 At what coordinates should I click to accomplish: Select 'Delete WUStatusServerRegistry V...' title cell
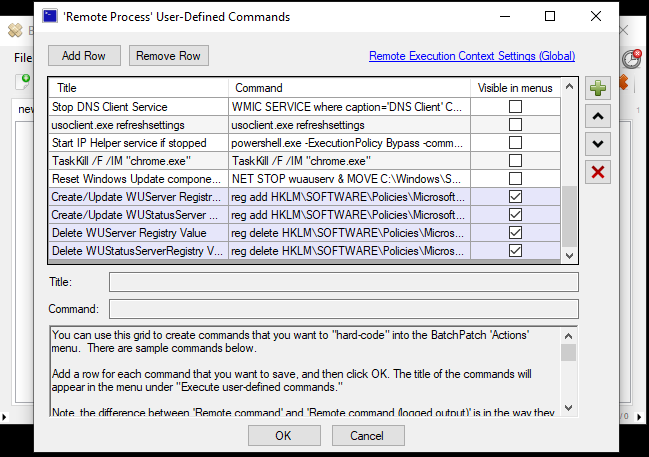(138, 251)
